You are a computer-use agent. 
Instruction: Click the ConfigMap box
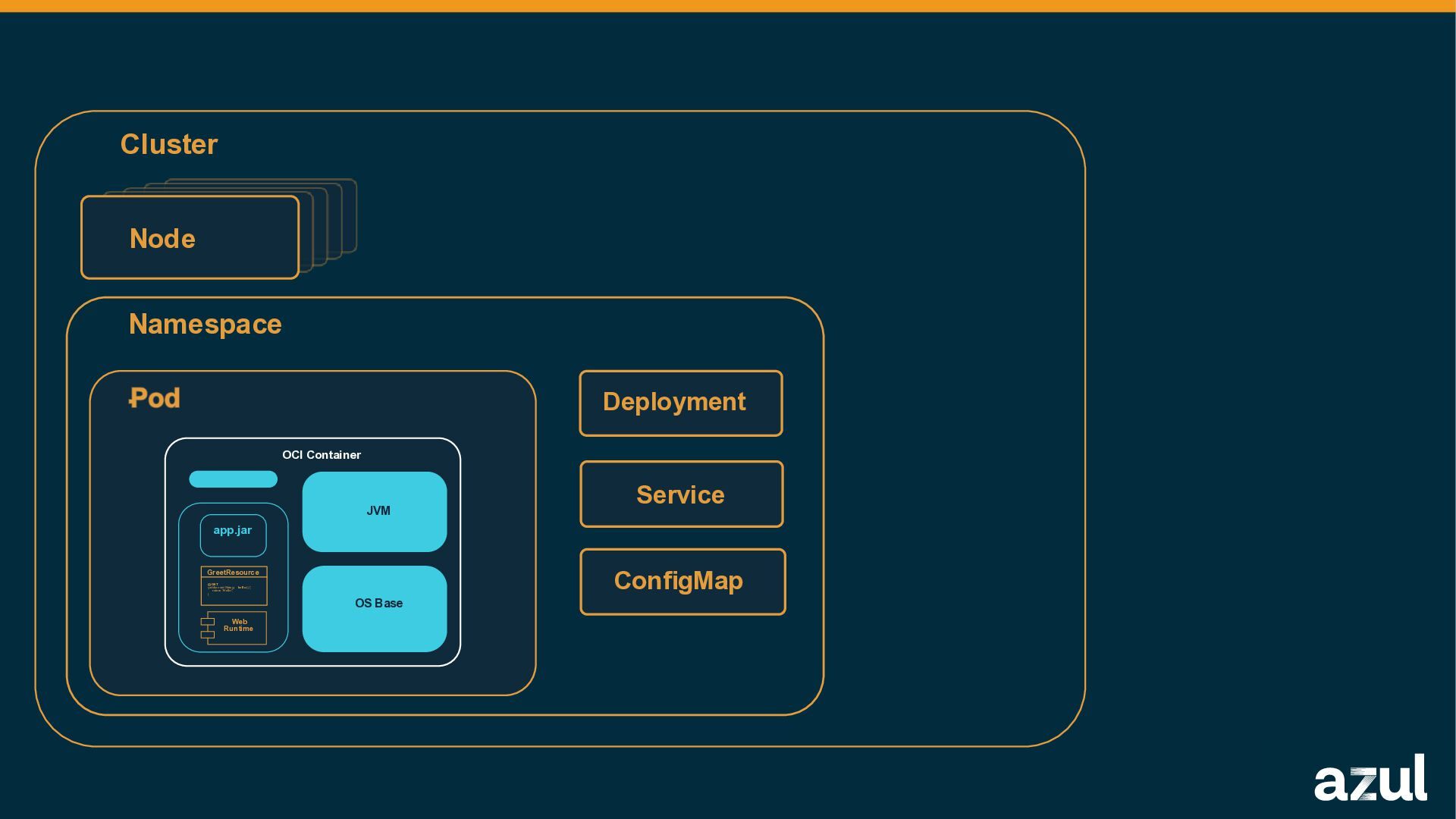click(682, 582)
